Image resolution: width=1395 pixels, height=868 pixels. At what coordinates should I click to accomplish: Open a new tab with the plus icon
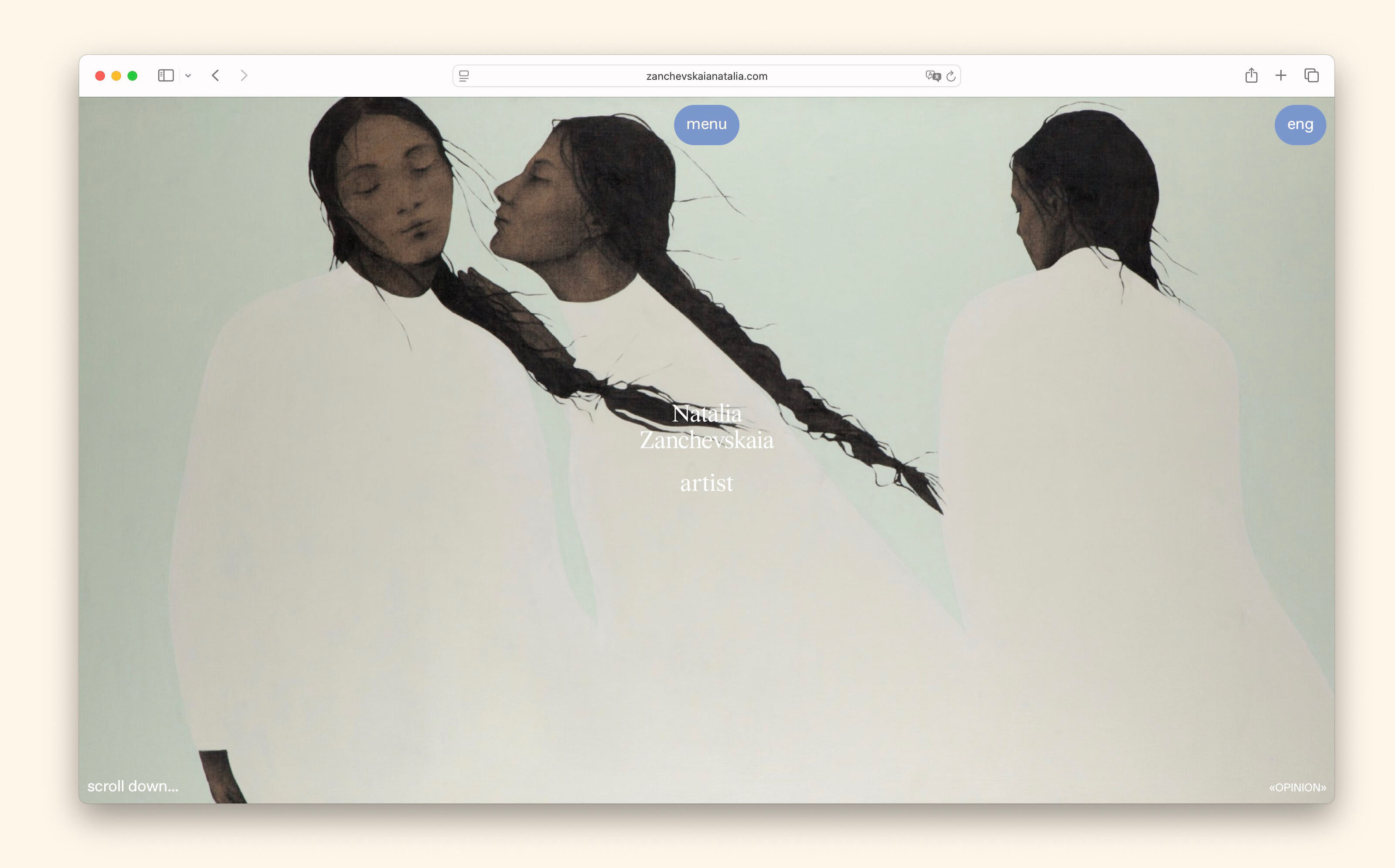click(x=1281, y=76)
